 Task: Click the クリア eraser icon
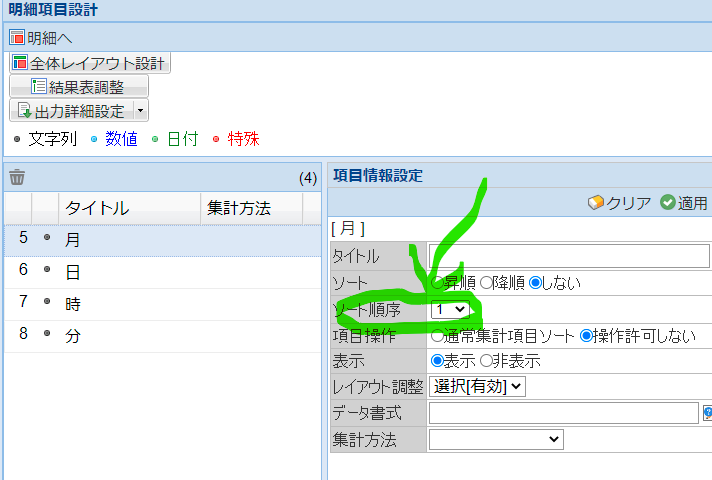[x=596, y=203]
